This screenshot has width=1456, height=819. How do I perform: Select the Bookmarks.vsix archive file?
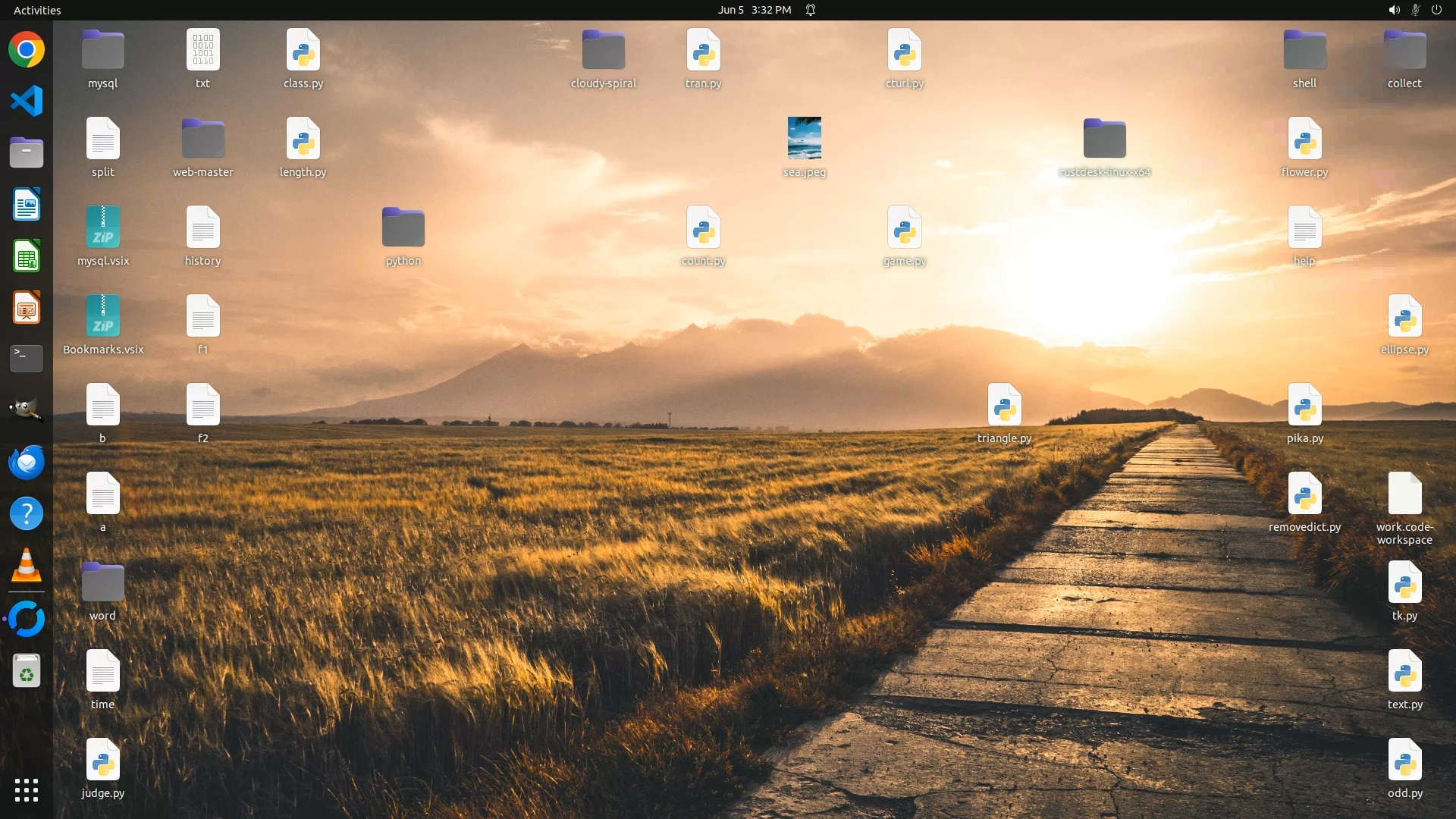(103, 316)
